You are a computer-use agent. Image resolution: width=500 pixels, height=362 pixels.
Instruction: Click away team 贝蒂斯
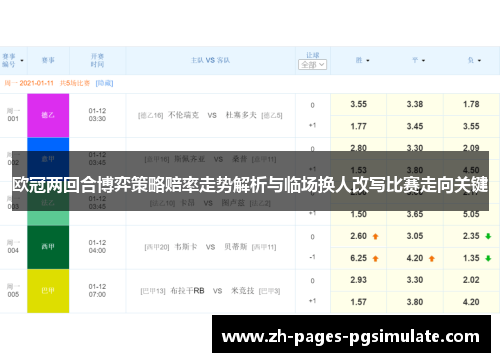235,247
